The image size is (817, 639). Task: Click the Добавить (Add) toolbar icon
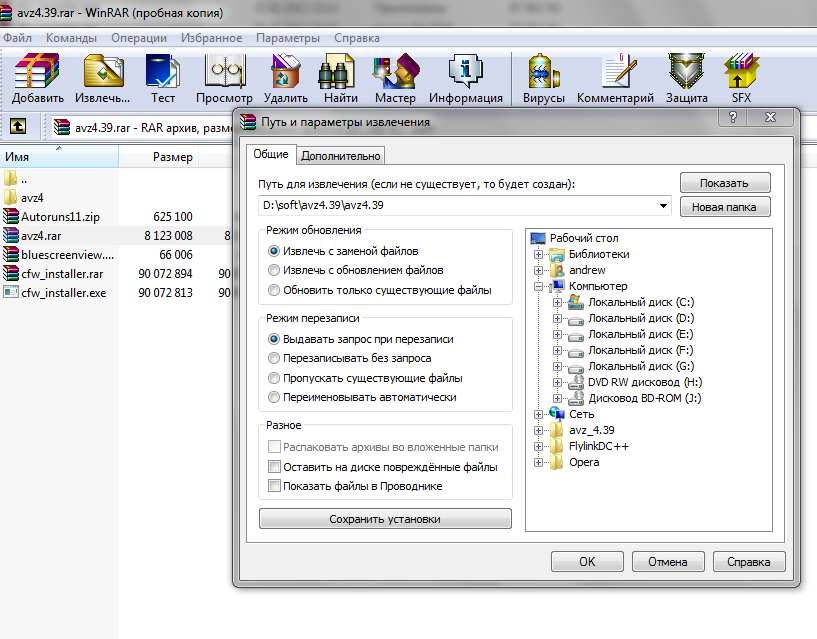coord(38,71)
